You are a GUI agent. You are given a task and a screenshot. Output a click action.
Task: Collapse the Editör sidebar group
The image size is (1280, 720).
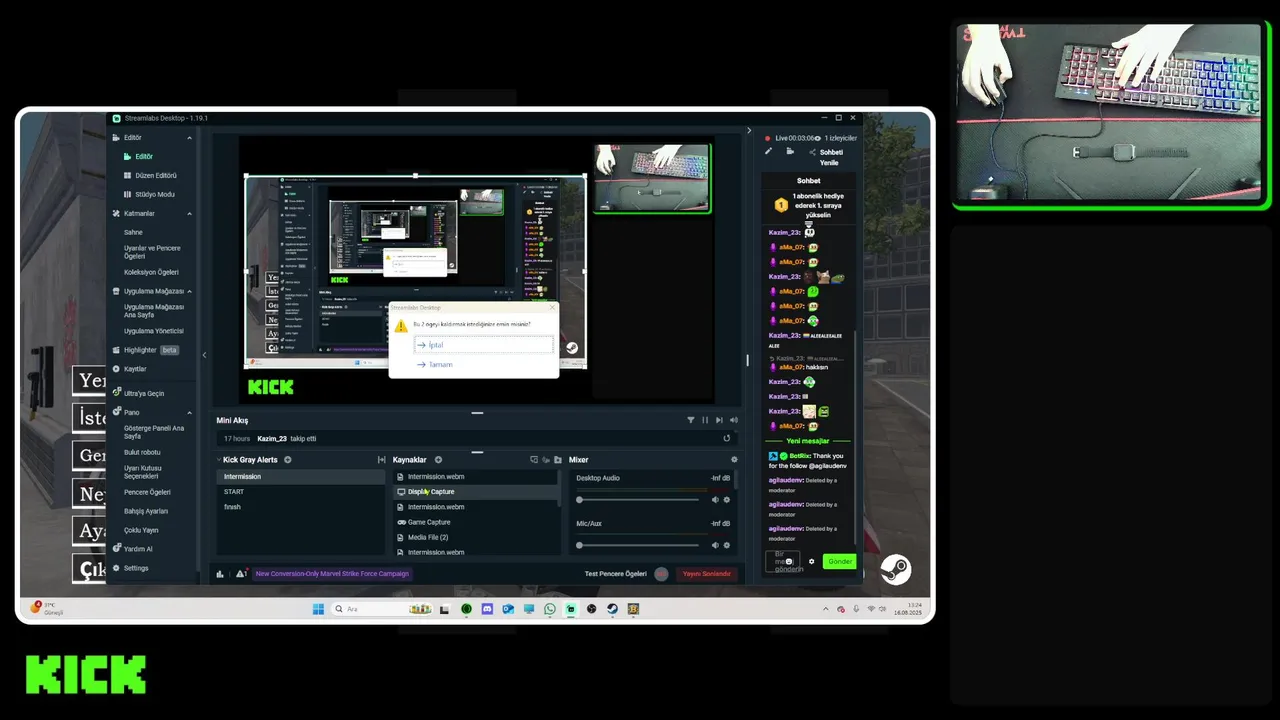190,137
